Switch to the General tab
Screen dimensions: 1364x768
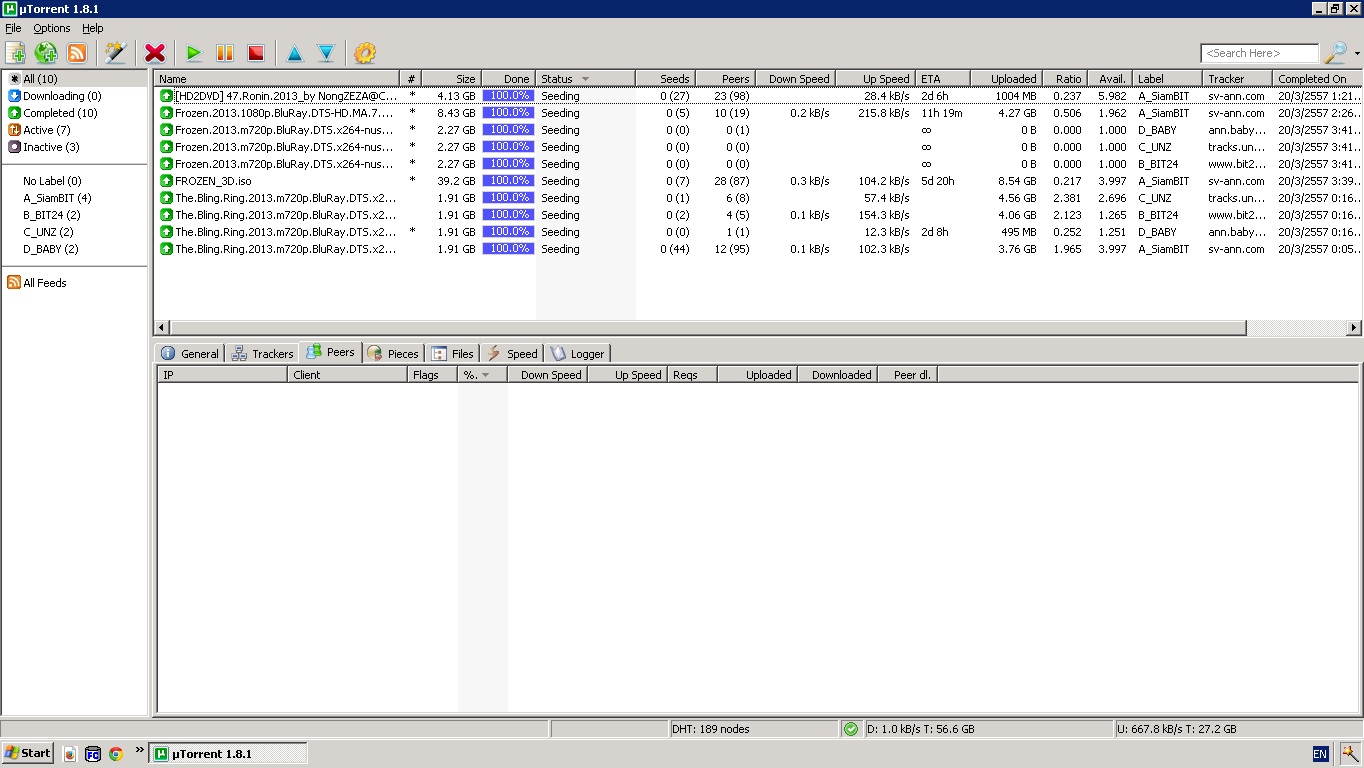(x=189, y=353)
